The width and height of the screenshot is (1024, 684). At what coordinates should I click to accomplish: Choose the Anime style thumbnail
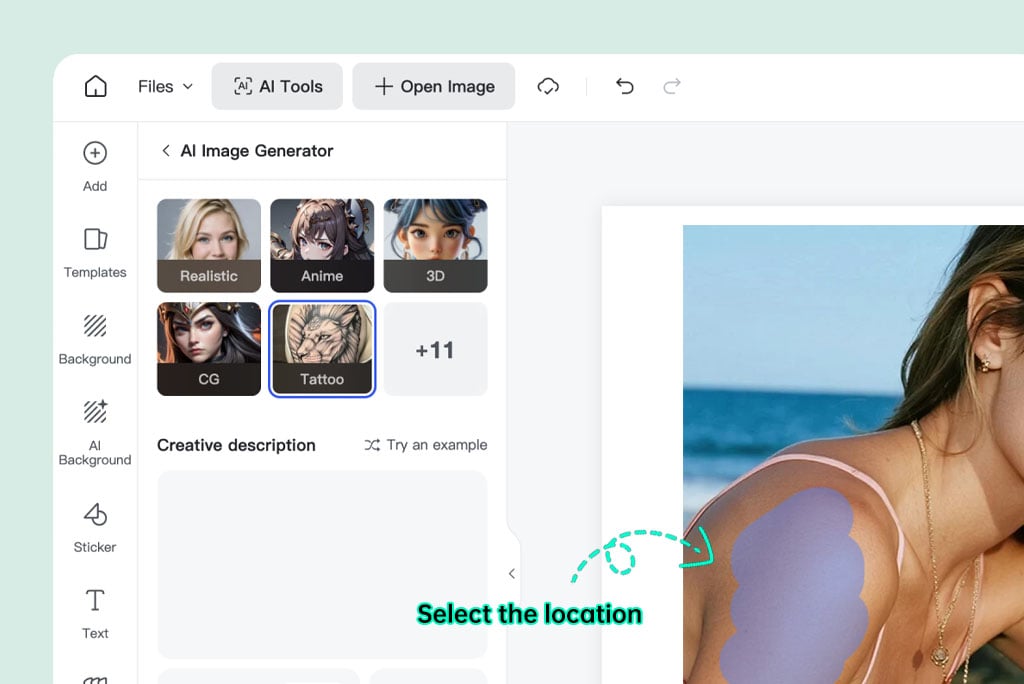click(x=322, y=246)
